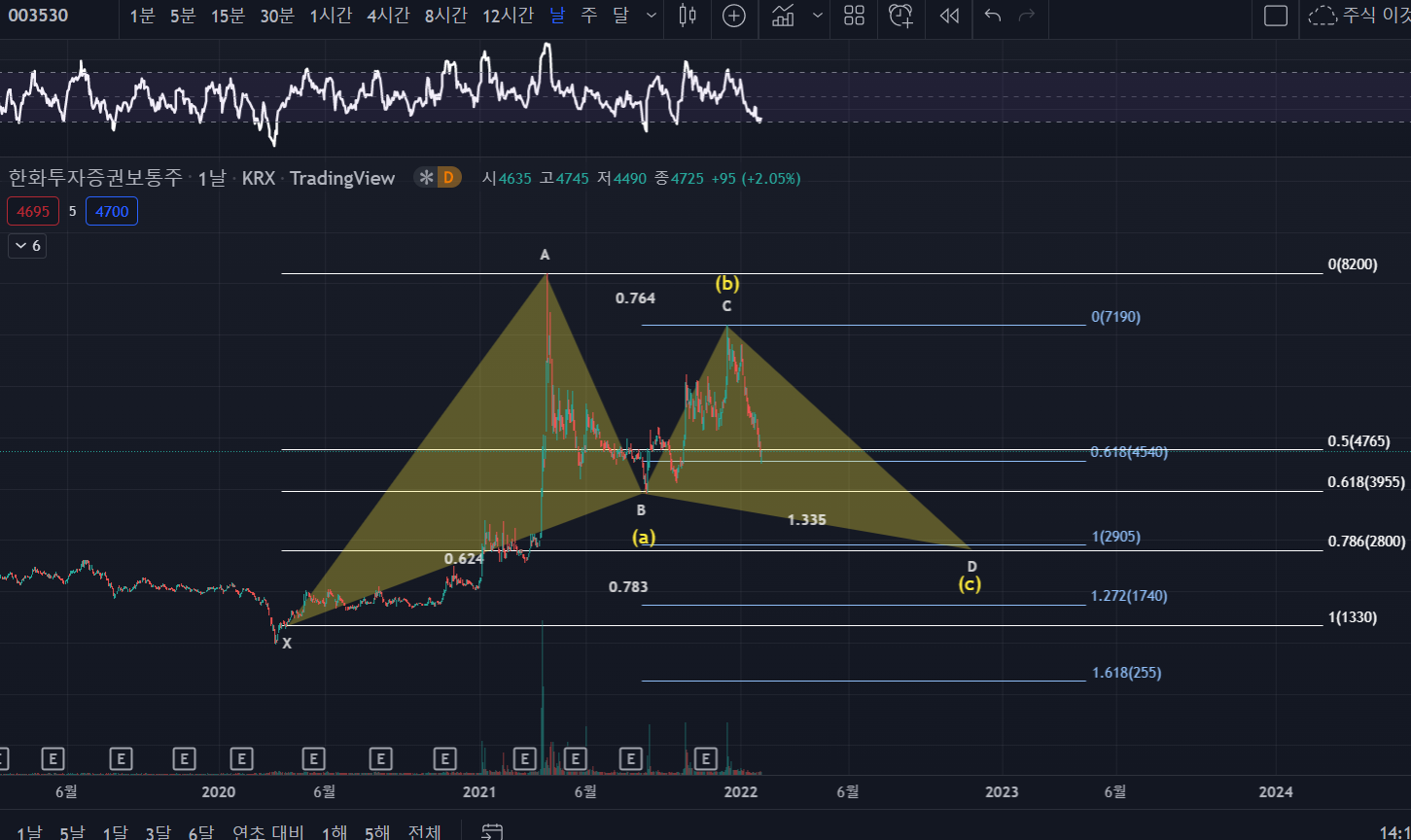Image resolution: width=1411 pixels, height=840 pixels.
Task: Create an alert with the alarm clock icon
Action: tap(901, 16)
